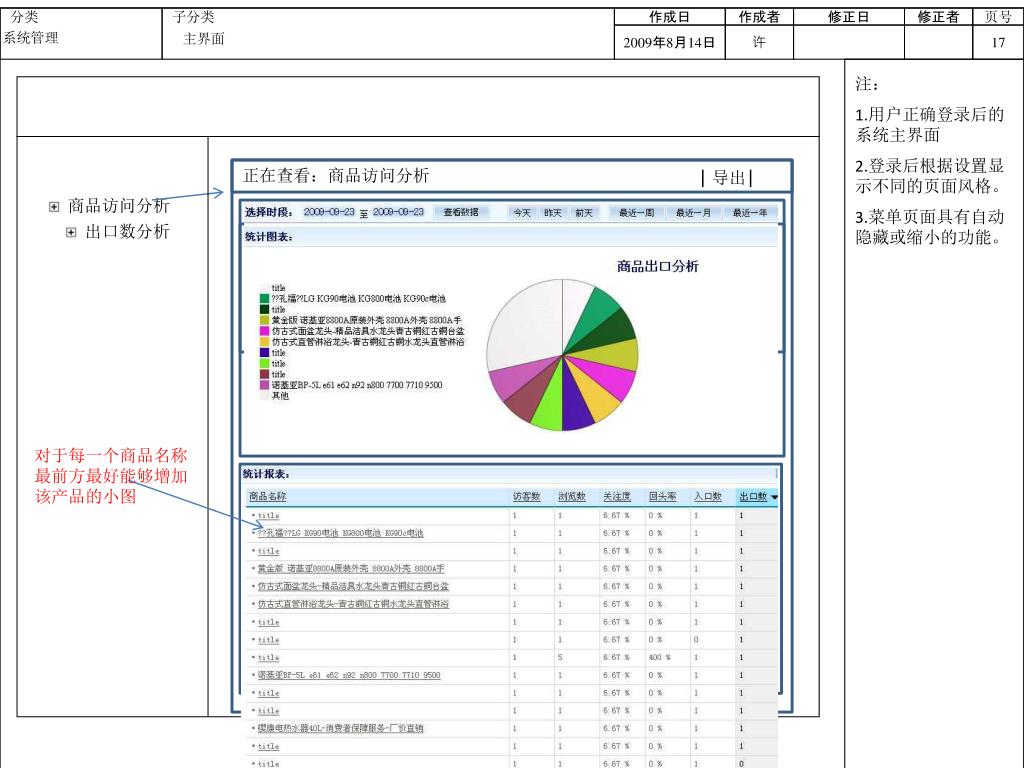Click the 400 % 回头率 cell
This screenshot has width=1024, height=768.
pos(660,658)
